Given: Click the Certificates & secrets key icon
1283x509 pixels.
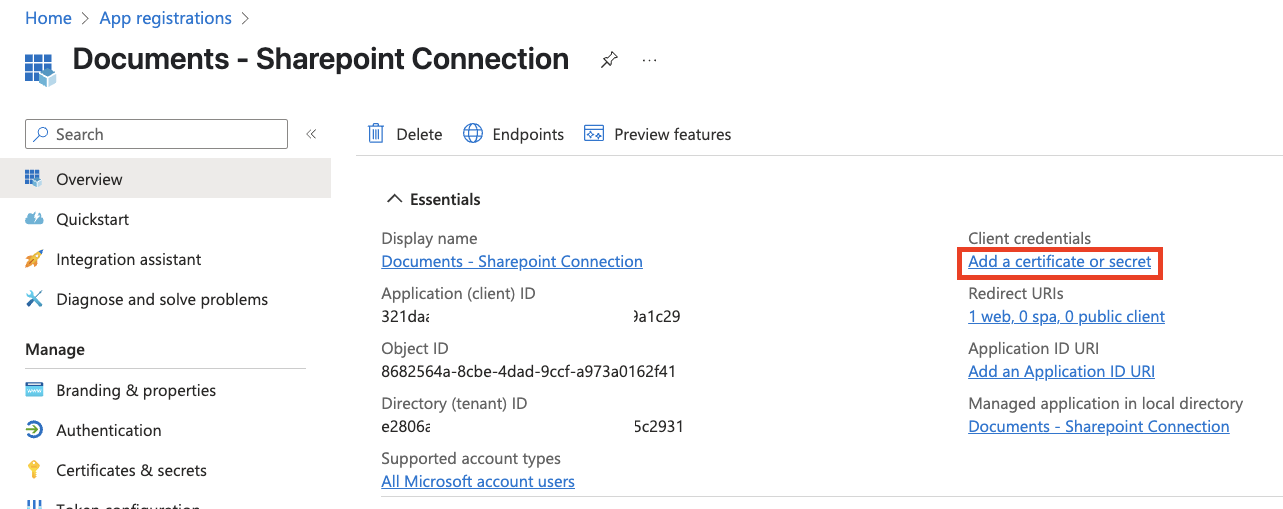Looking at the screenshot, I should 34,470.
